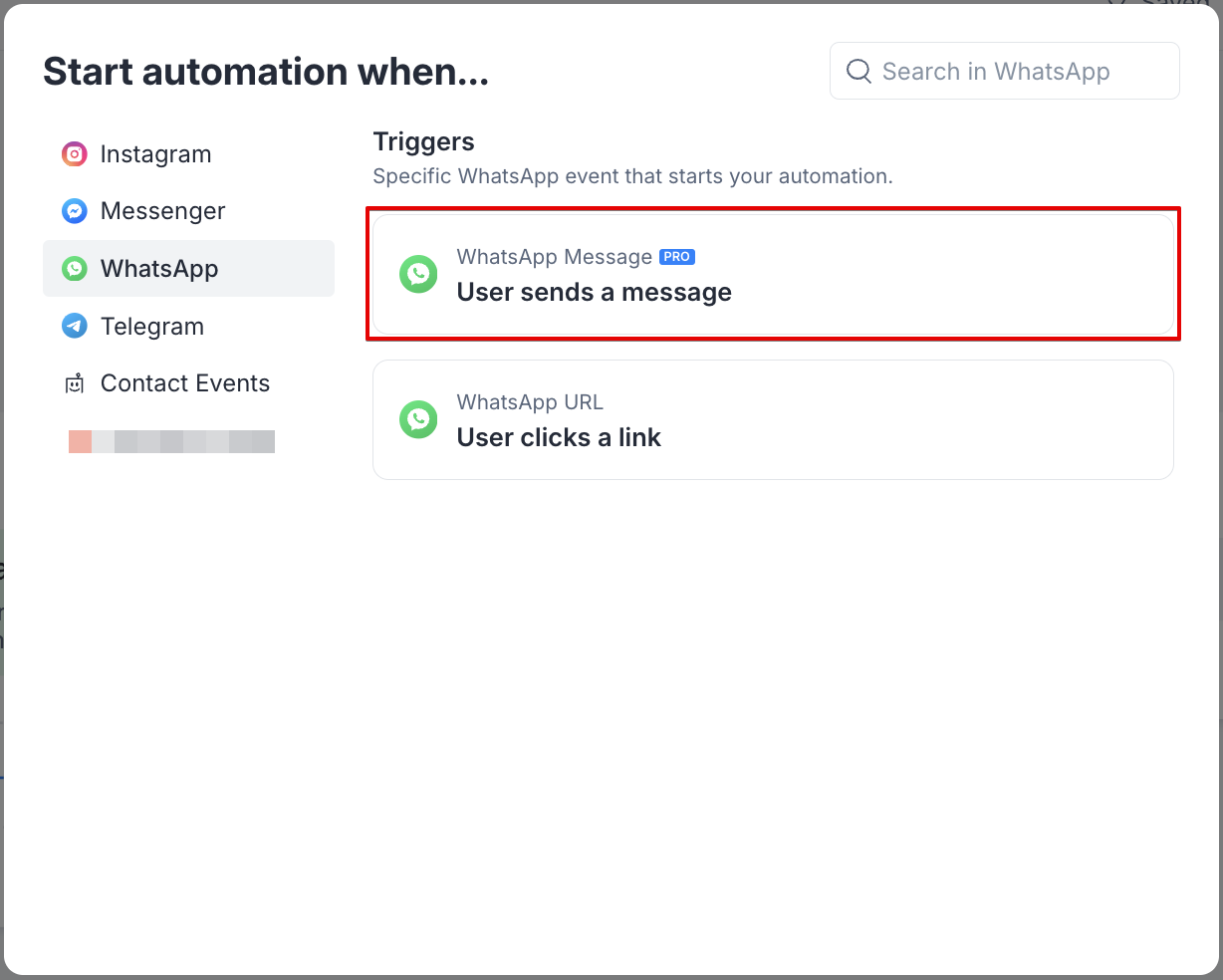Click the blue PRO badge

click(677, 257)
